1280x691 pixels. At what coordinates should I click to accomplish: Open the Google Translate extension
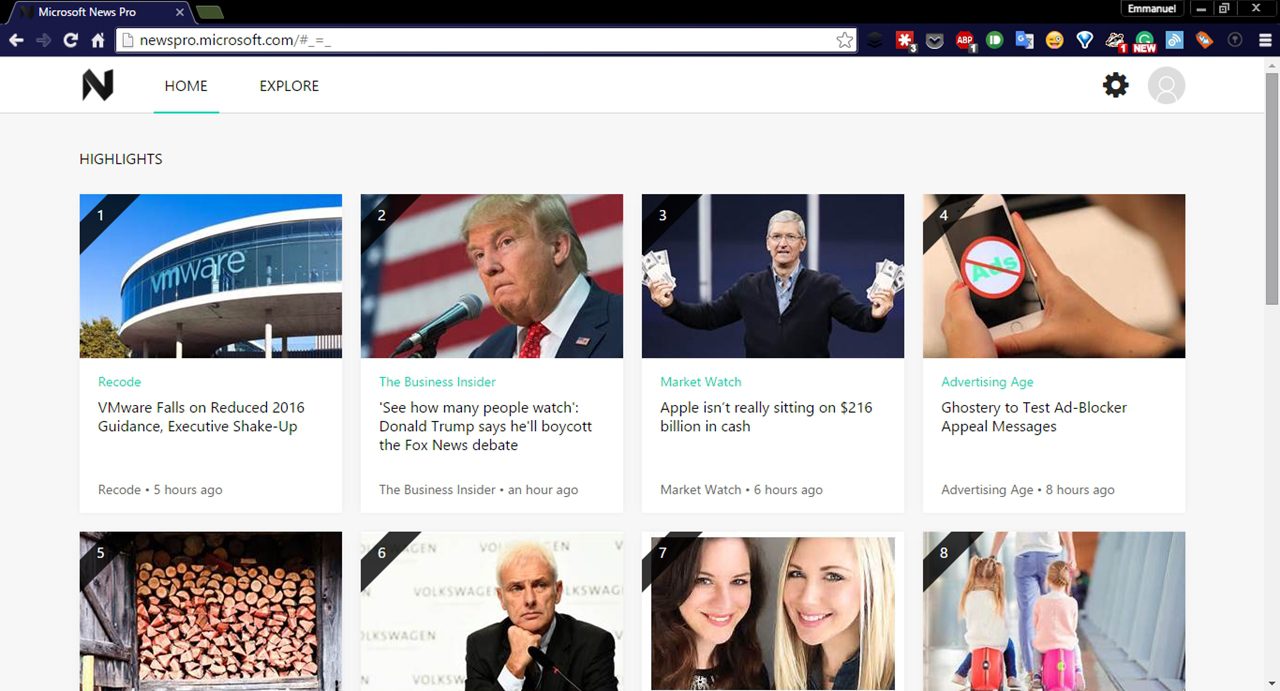(x=1025, y=40)
